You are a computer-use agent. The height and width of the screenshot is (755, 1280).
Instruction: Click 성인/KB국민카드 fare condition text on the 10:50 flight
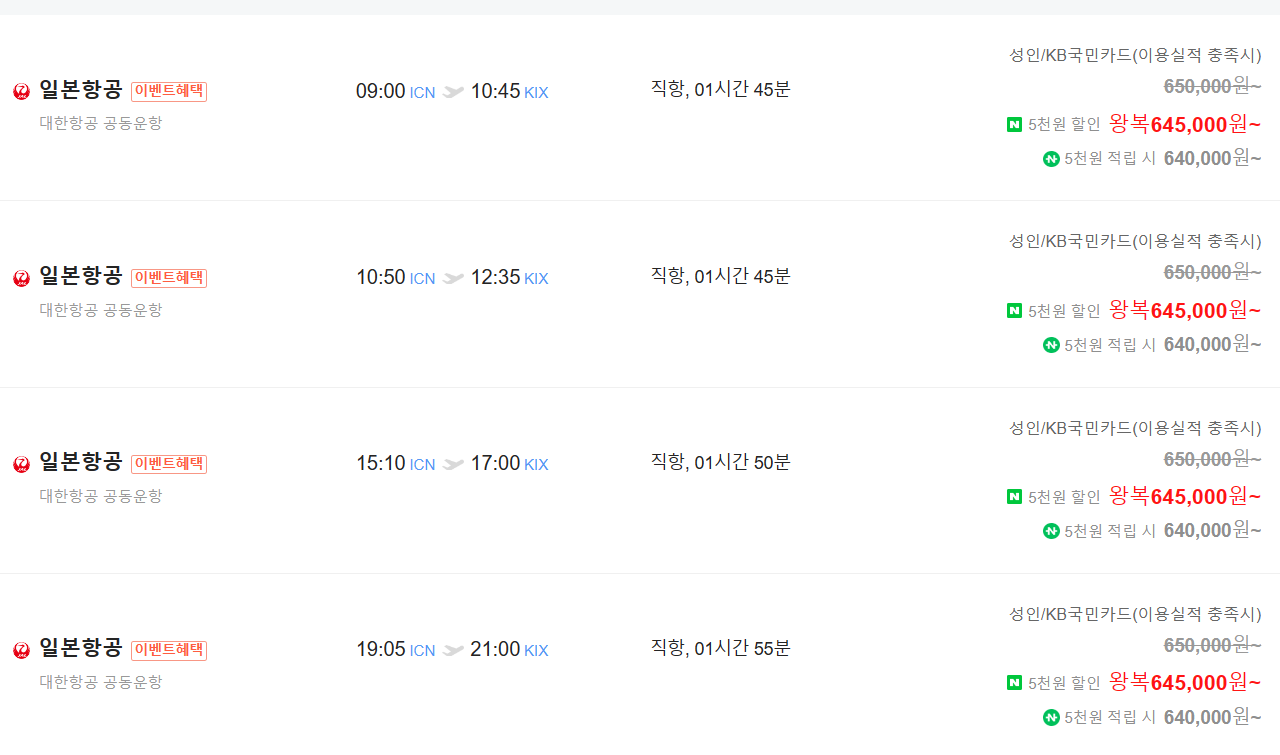(x=1134, y=241)
